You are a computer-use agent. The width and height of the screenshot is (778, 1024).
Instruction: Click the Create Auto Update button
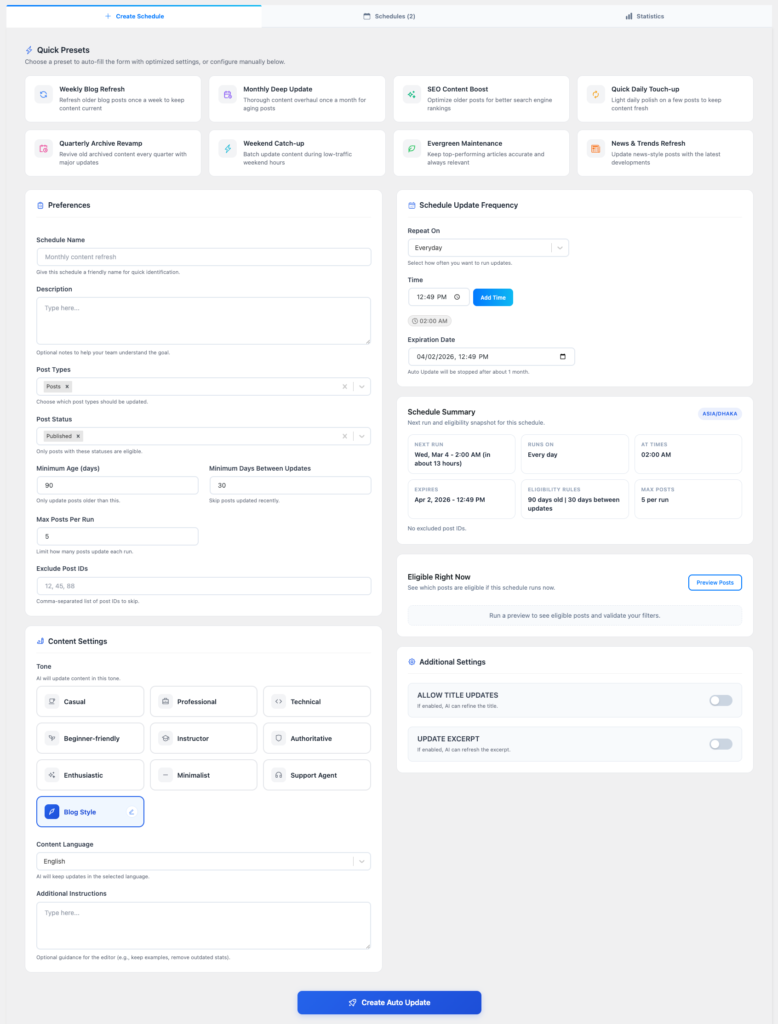389,1002
